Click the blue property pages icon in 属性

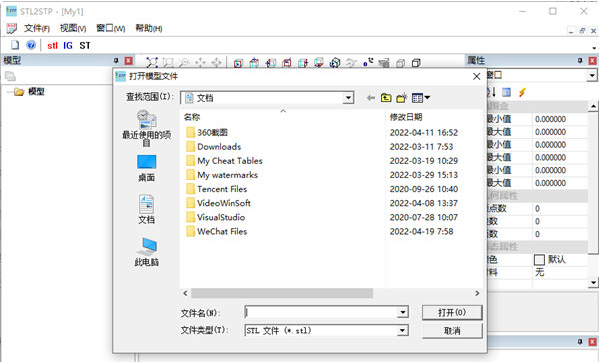point(507,92)
